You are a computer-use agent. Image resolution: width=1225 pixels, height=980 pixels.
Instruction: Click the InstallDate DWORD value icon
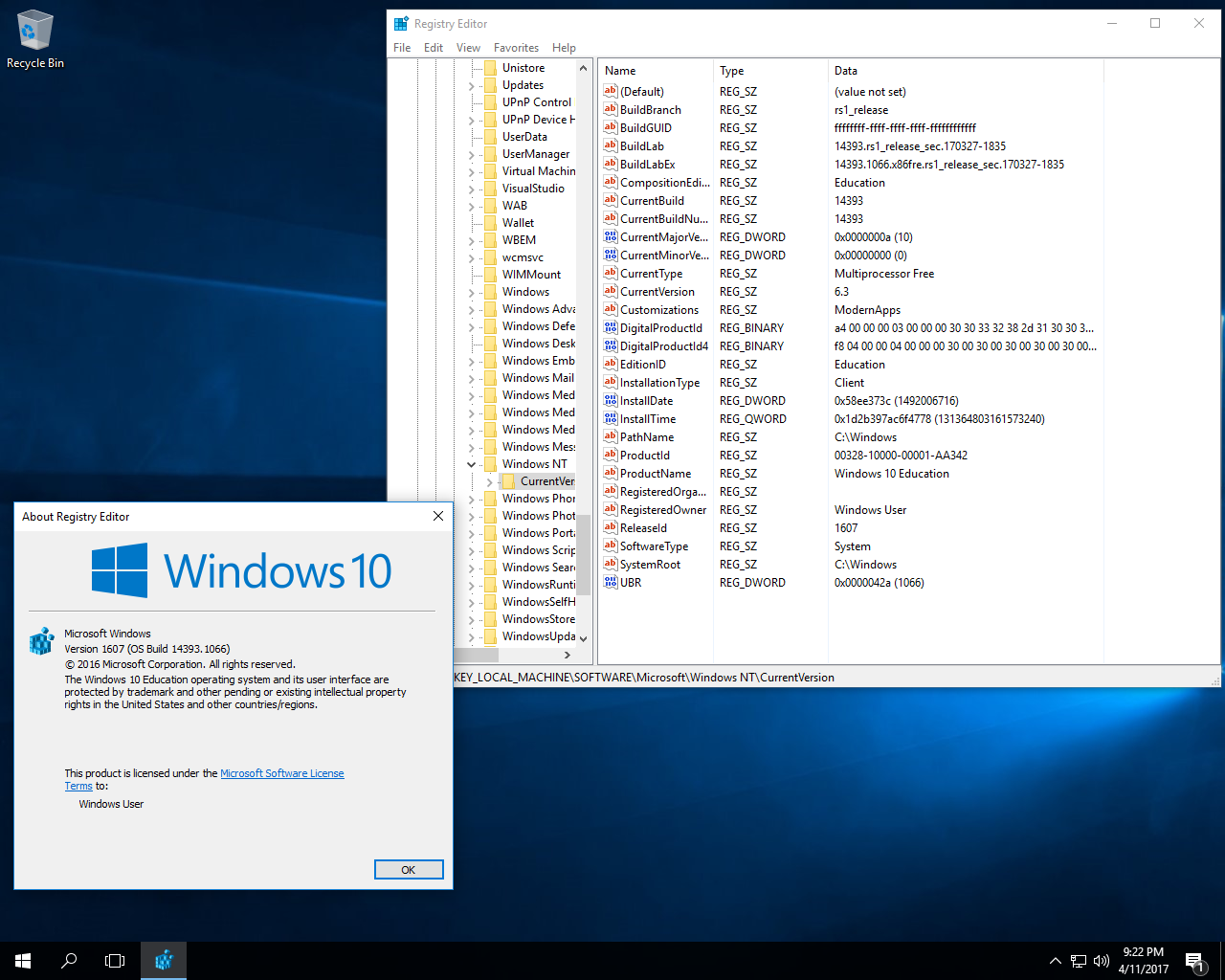tap(611, 400)
